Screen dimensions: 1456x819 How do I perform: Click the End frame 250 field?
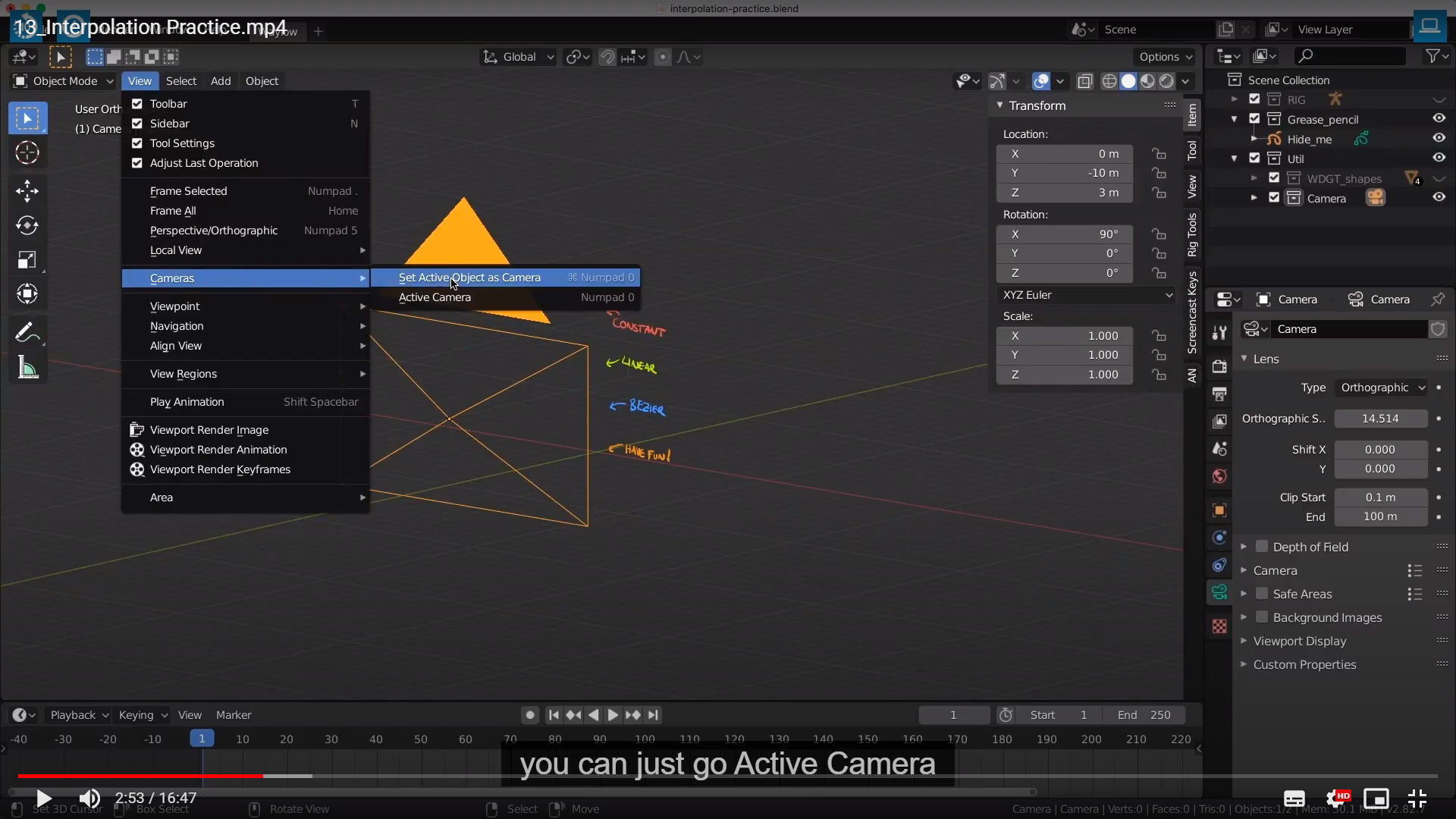click(x=1145, y=715)
